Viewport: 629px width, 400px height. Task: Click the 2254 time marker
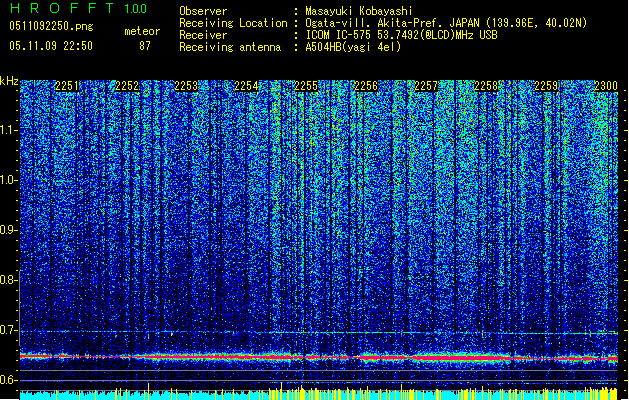[246, 86]
